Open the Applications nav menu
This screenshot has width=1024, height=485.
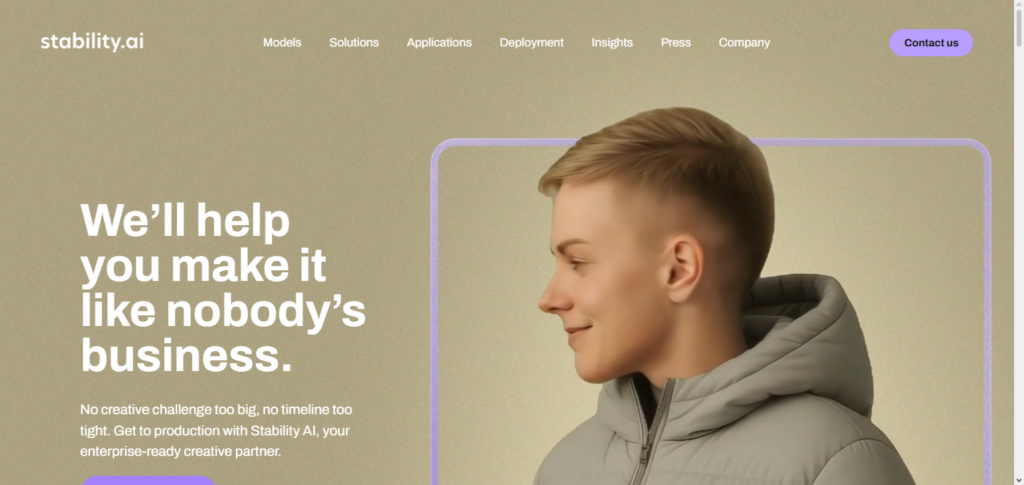(x=439, y=42)
